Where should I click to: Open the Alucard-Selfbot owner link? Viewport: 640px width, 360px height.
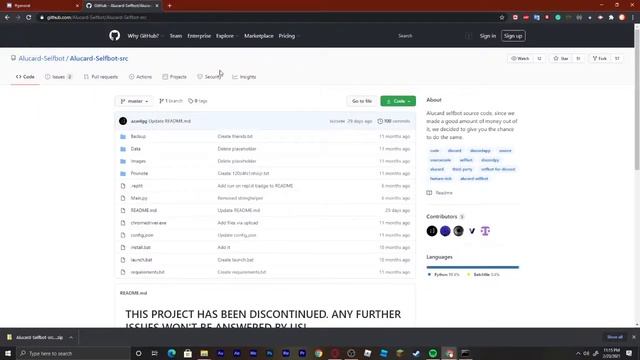pos(41,58)
